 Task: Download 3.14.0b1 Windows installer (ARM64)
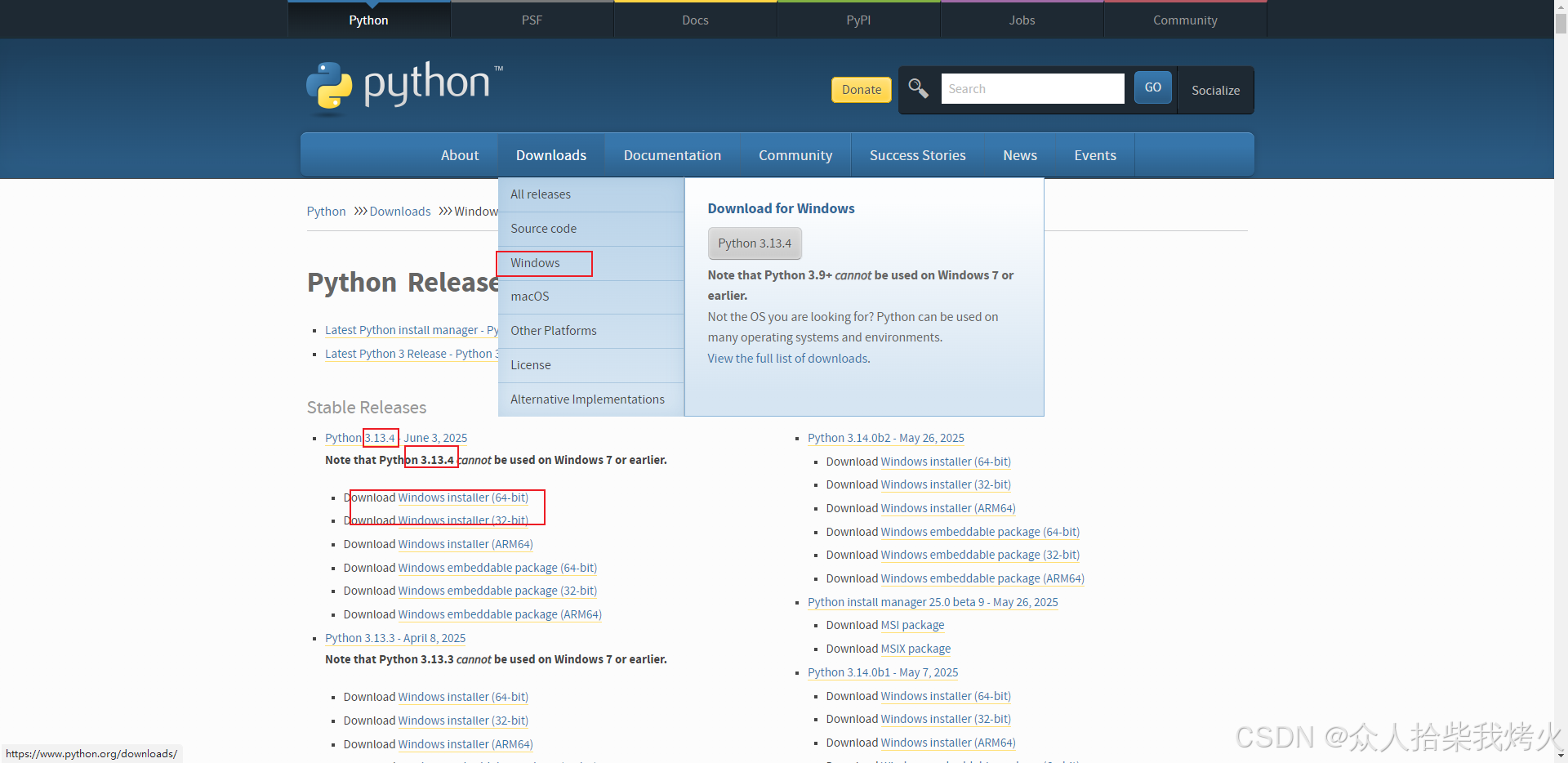coord(948,743)
